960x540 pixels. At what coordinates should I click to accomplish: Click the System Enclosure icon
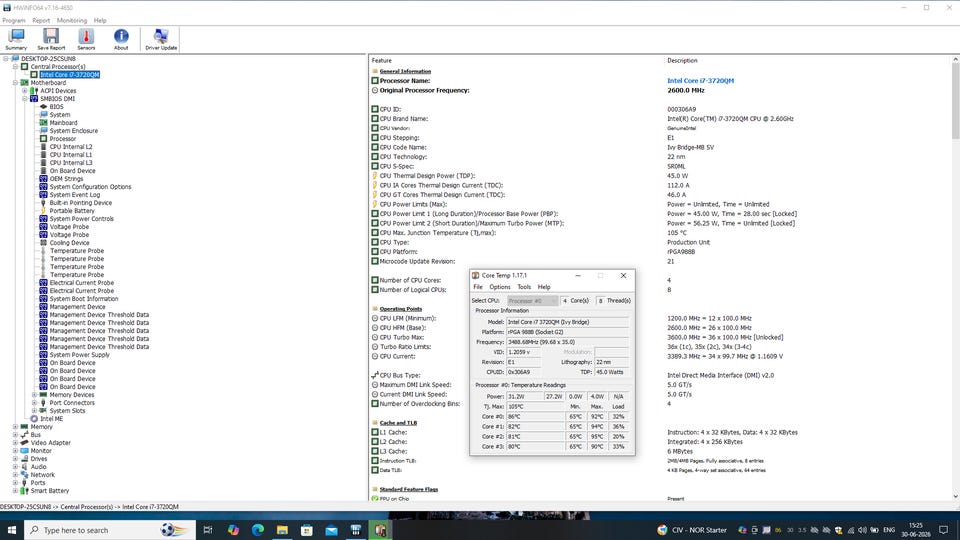tap(43, 130)
